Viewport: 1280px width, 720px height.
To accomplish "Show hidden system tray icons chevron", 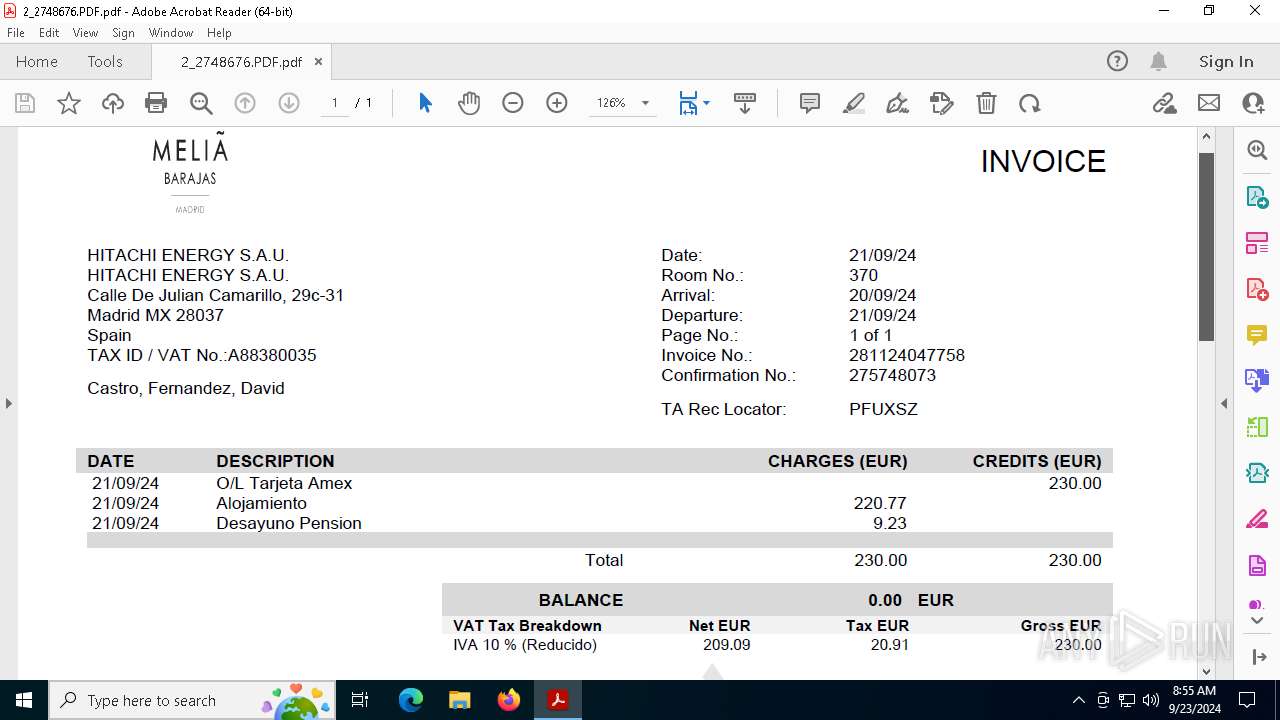I will (x=1078, y=700).
